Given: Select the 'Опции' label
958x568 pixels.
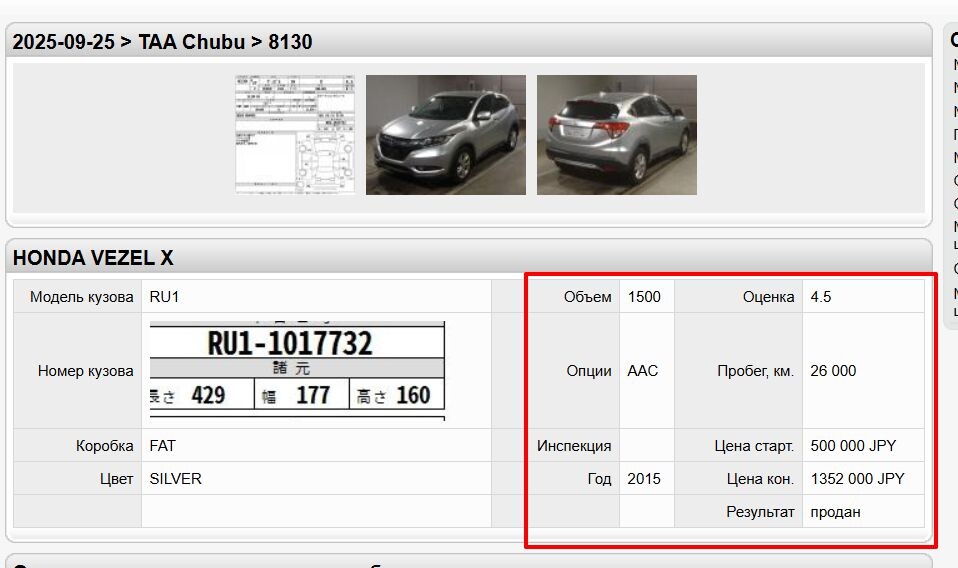Looking at the screenshot, I should pyautogui.click(x=589, y=371).
